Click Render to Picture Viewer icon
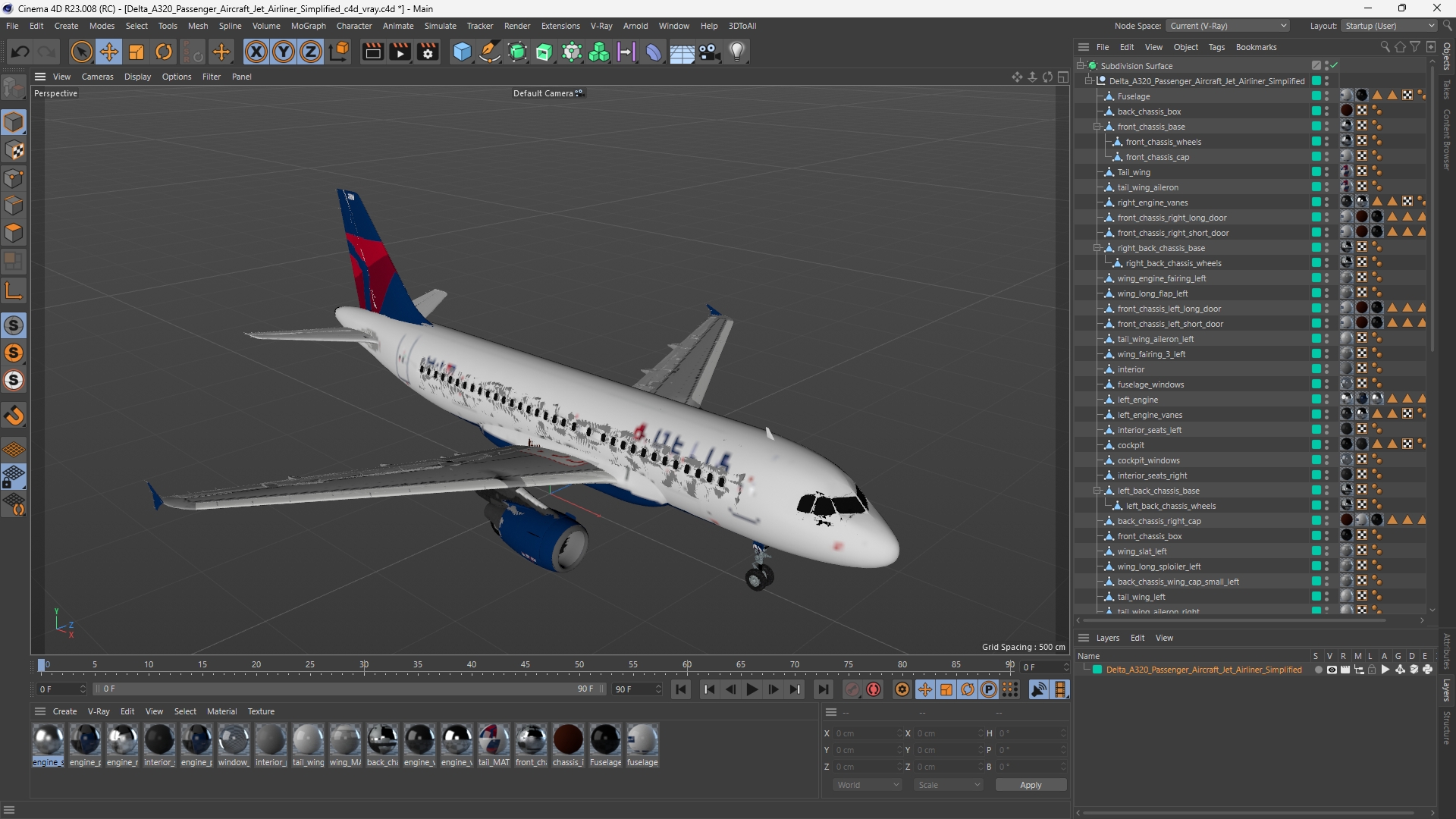 [x=400, y=52]
